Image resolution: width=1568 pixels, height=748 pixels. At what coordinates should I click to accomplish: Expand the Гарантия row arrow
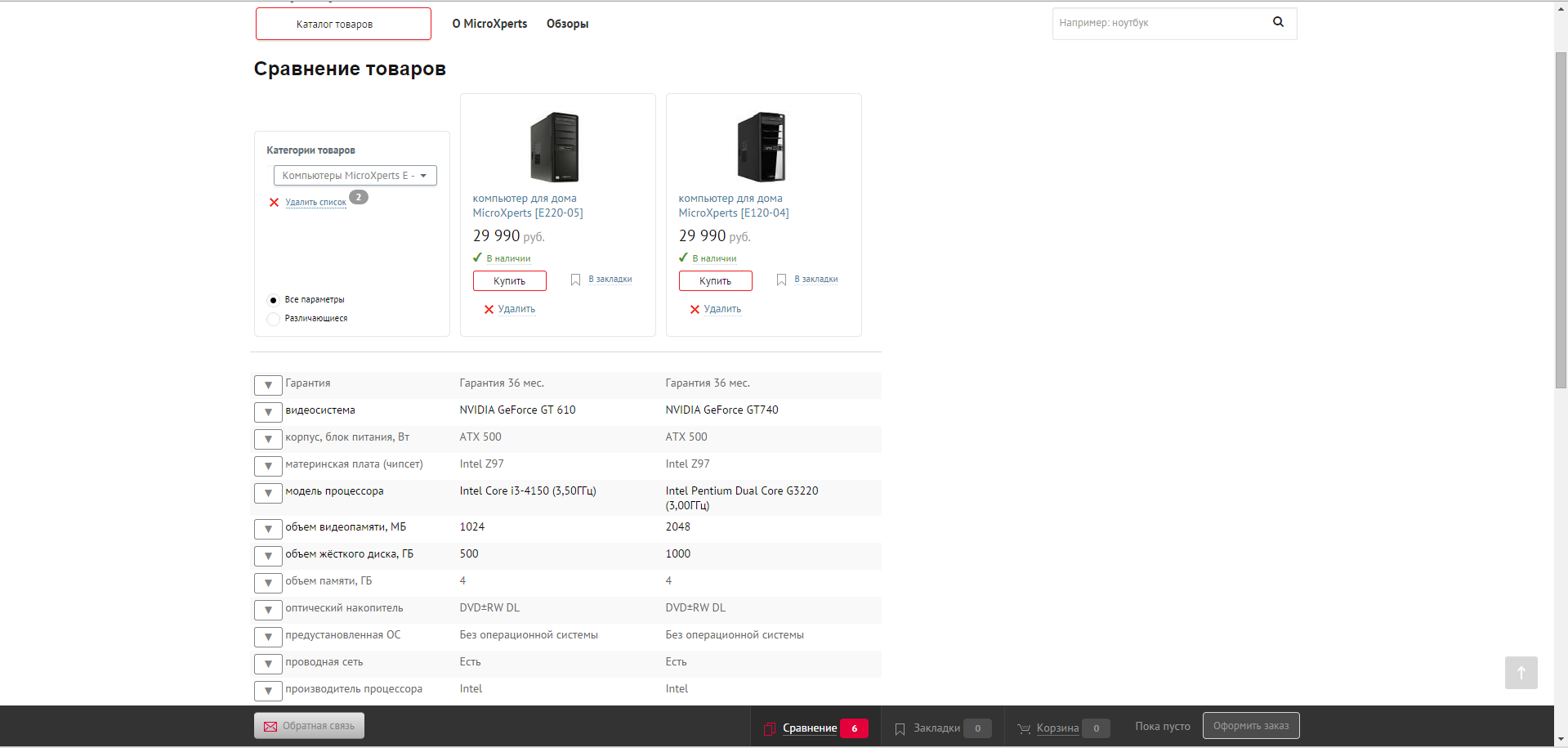(268, 385)
